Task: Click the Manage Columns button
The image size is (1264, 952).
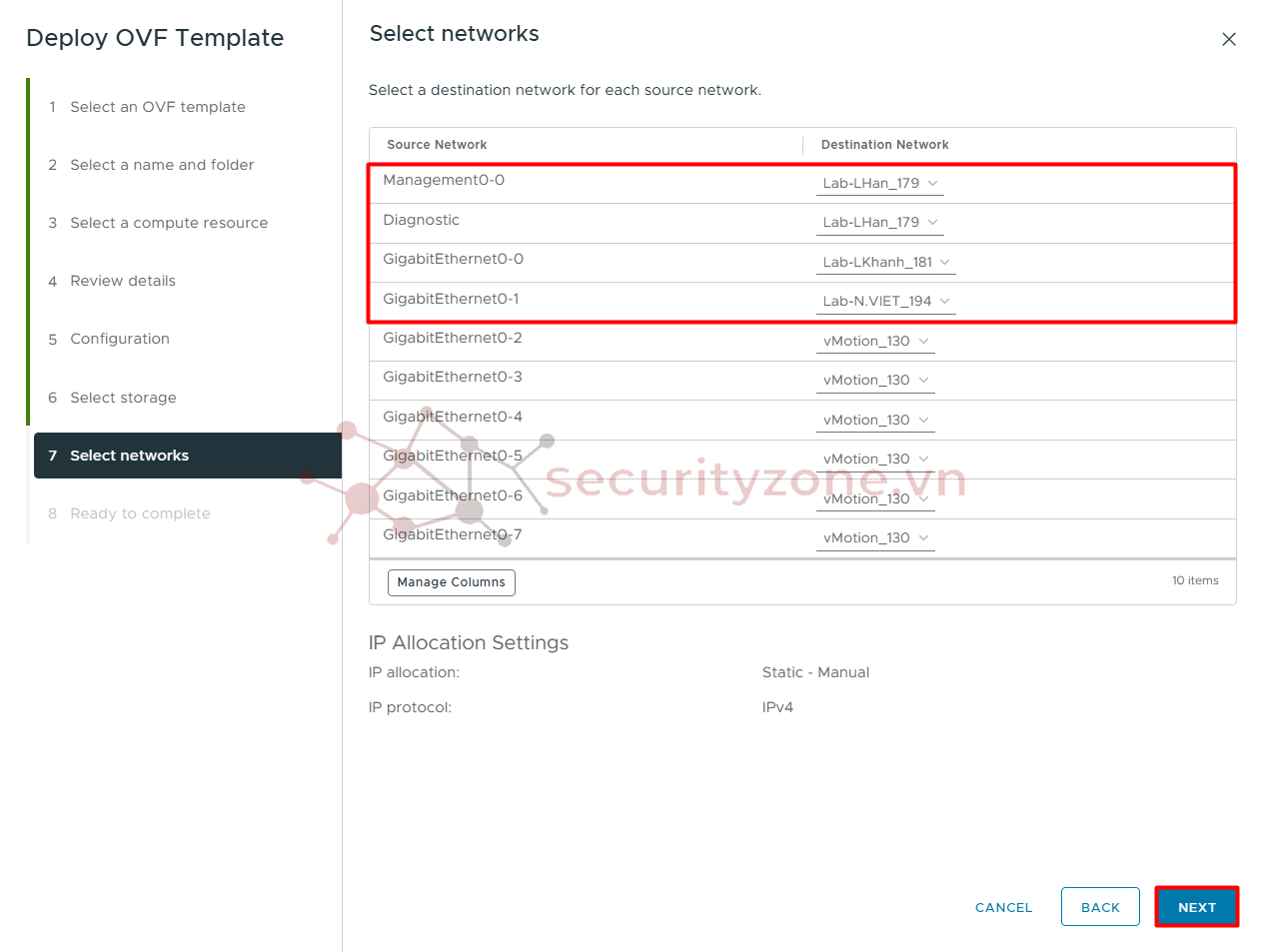Action: pos(452,582)
